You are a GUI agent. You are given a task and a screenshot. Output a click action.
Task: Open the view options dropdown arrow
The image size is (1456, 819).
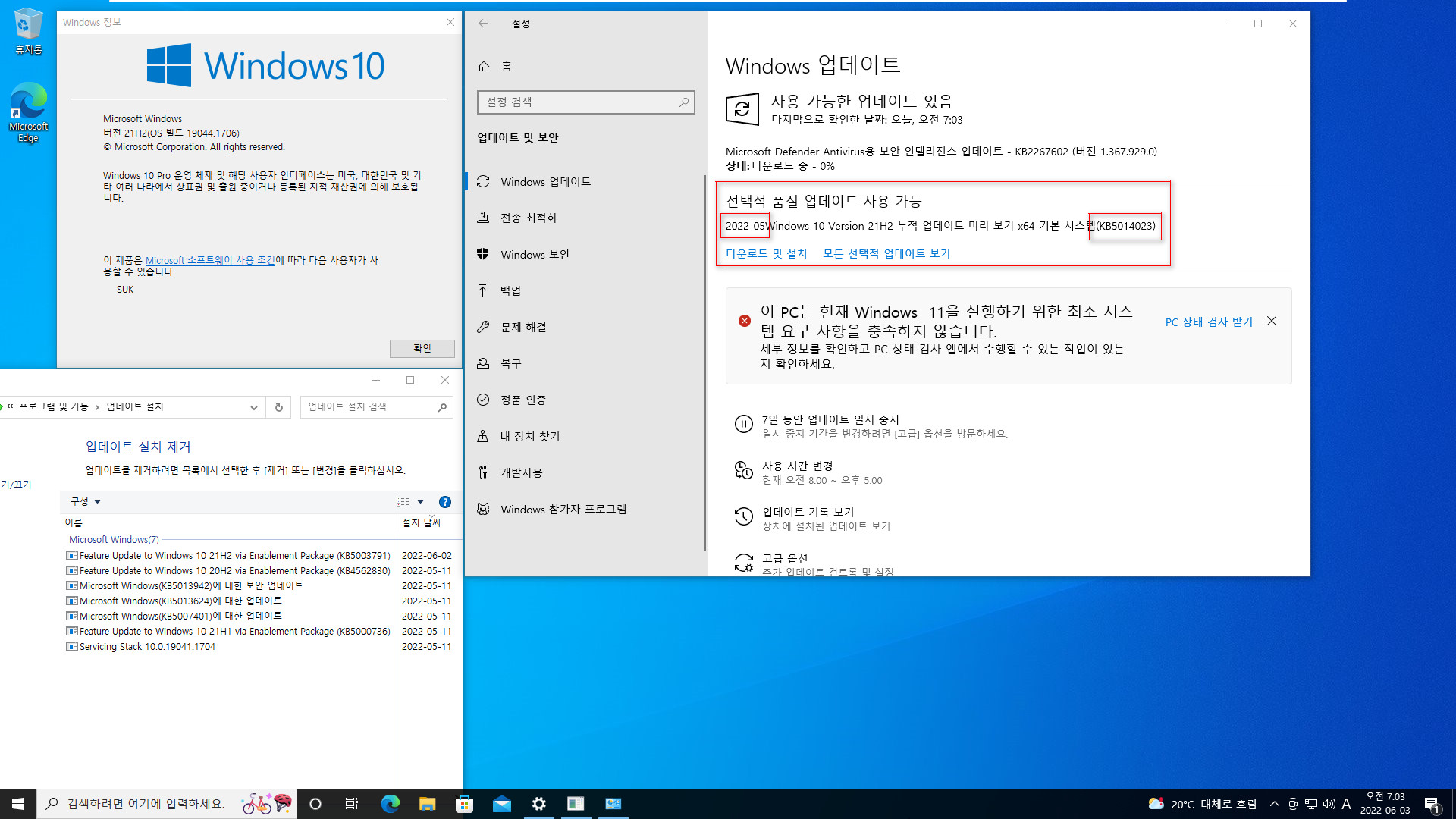[421, 502]
